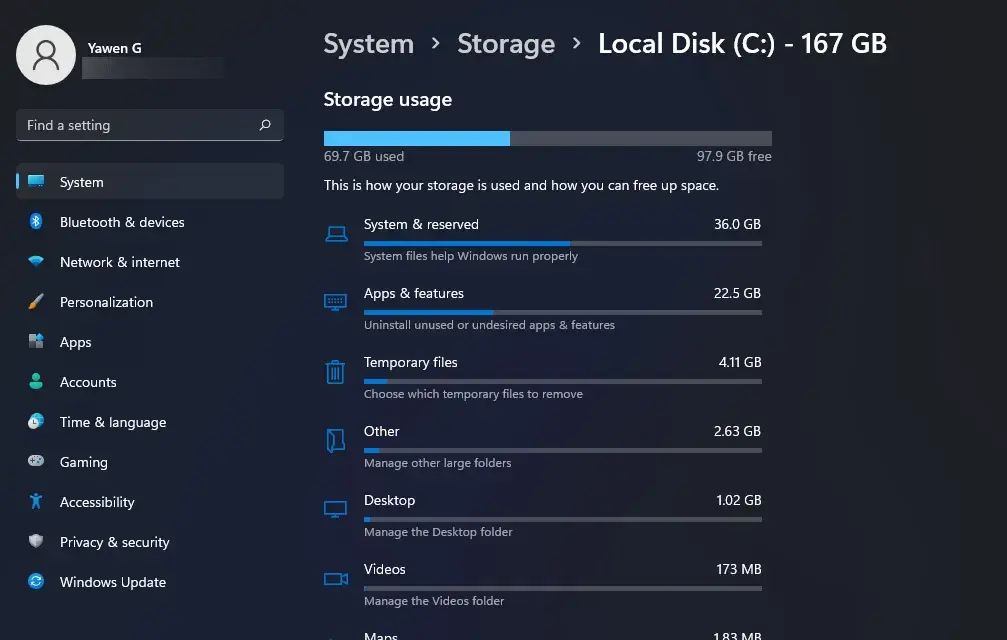Screen dimensions: 1007x640
Task: Click 'Manage other large folders' text
Action: 437,463
